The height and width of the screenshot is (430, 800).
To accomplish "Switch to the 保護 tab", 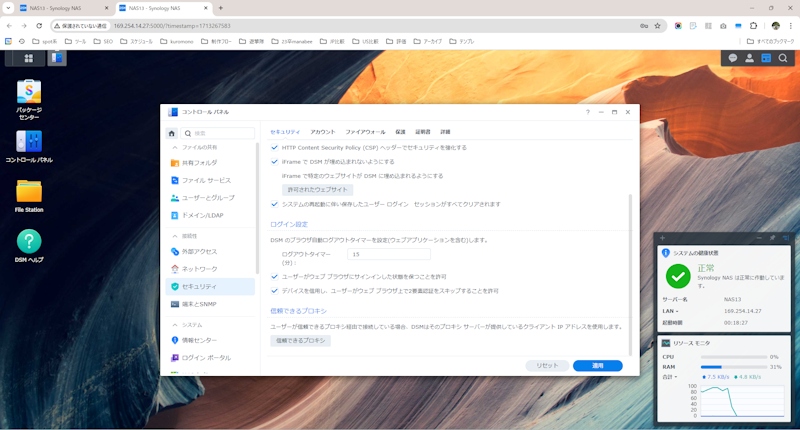I will (401, 132).
